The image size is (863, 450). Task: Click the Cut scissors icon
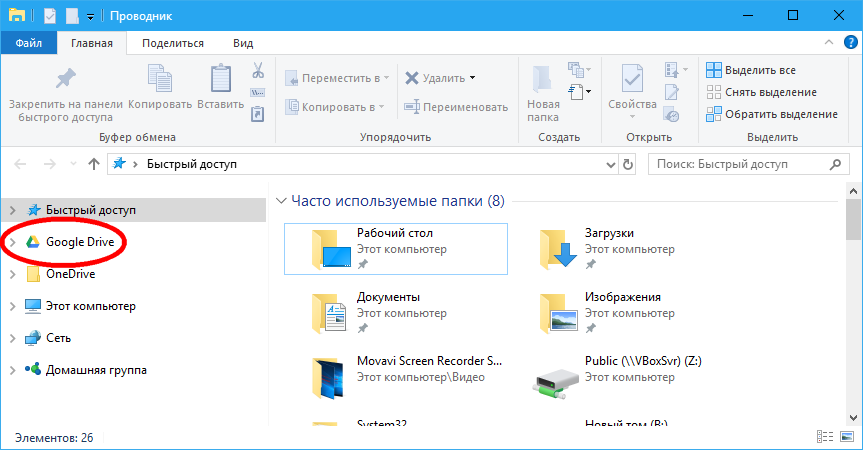pos(257,71)
